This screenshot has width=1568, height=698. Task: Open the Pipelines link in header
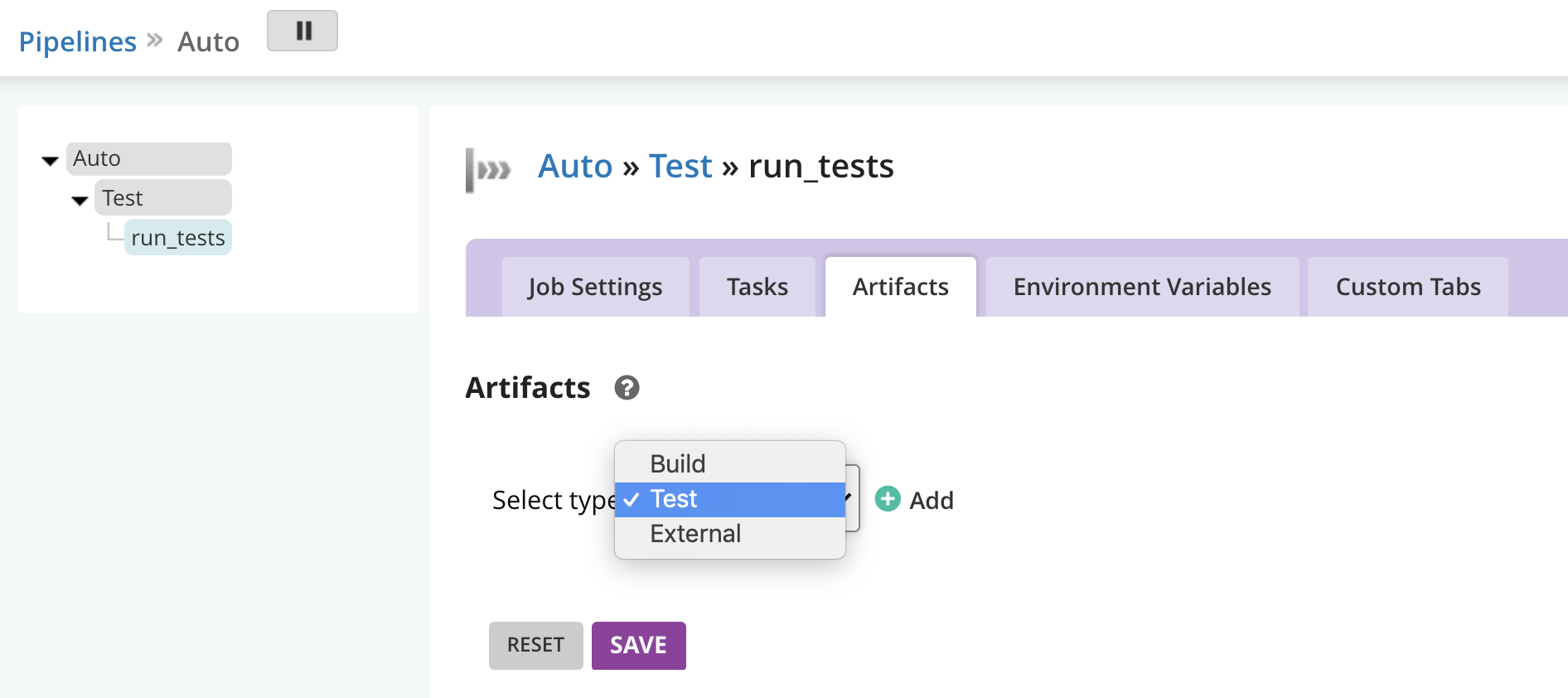pos(77,41)
